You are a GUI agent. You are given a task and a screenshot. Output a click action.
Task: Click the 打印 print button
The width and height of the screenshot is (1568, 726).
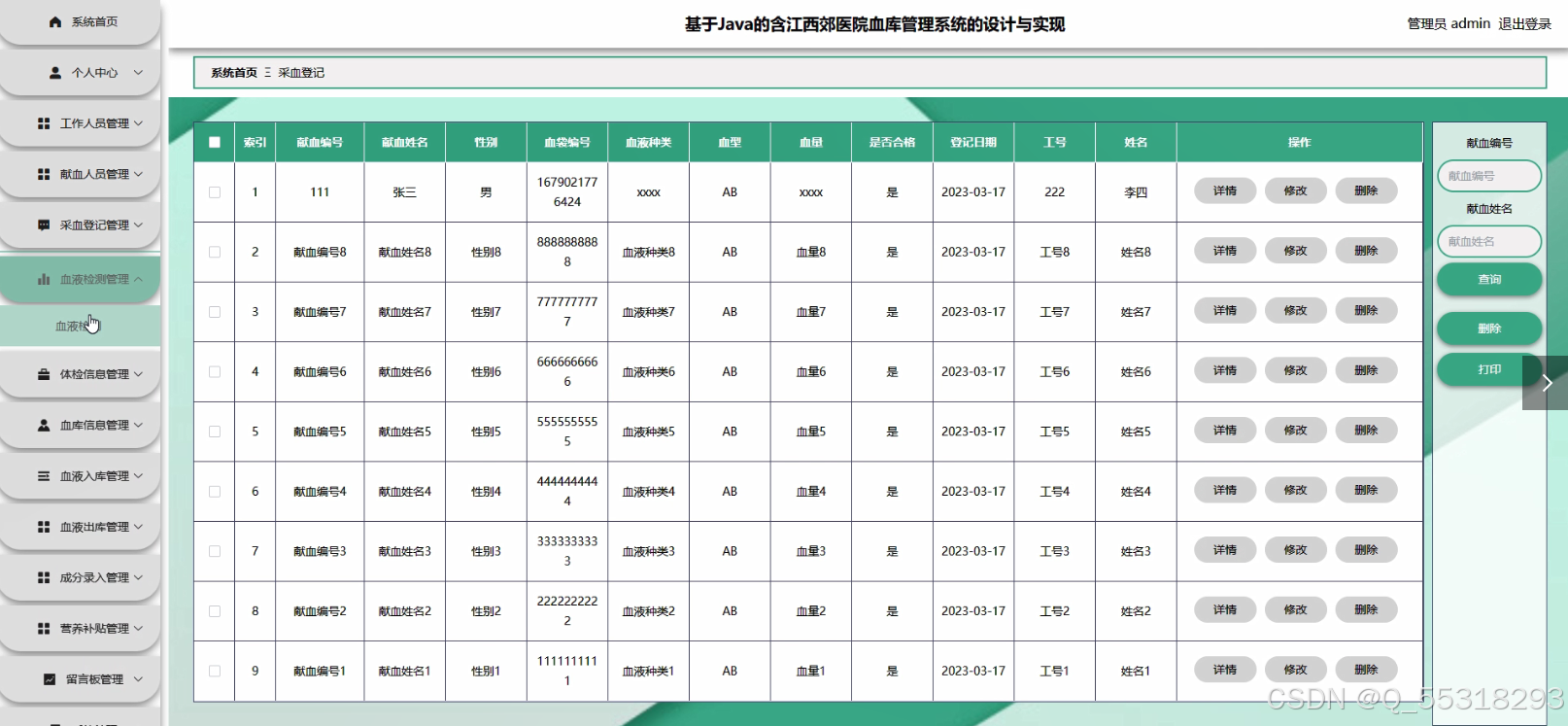1489,369
